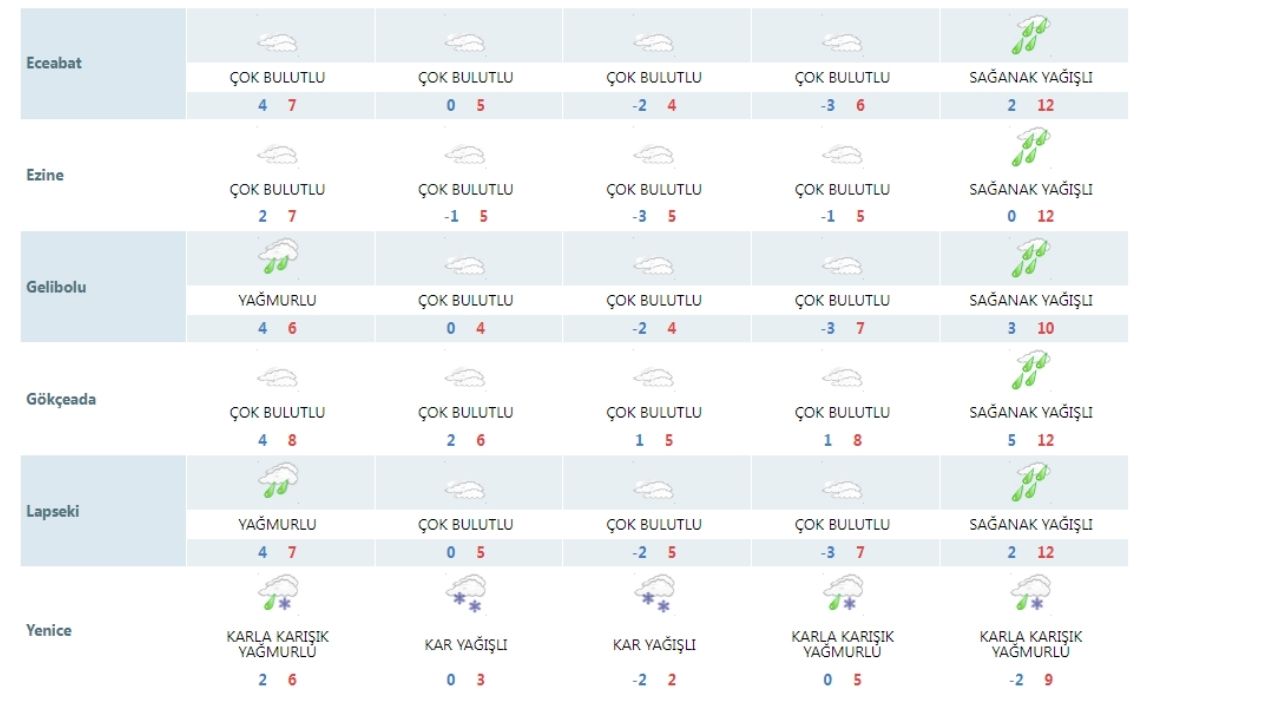Click Gelibolu's Sağanak Yağışlı shower icon
Screen dimensions: 1280x720
[1030, 258]
